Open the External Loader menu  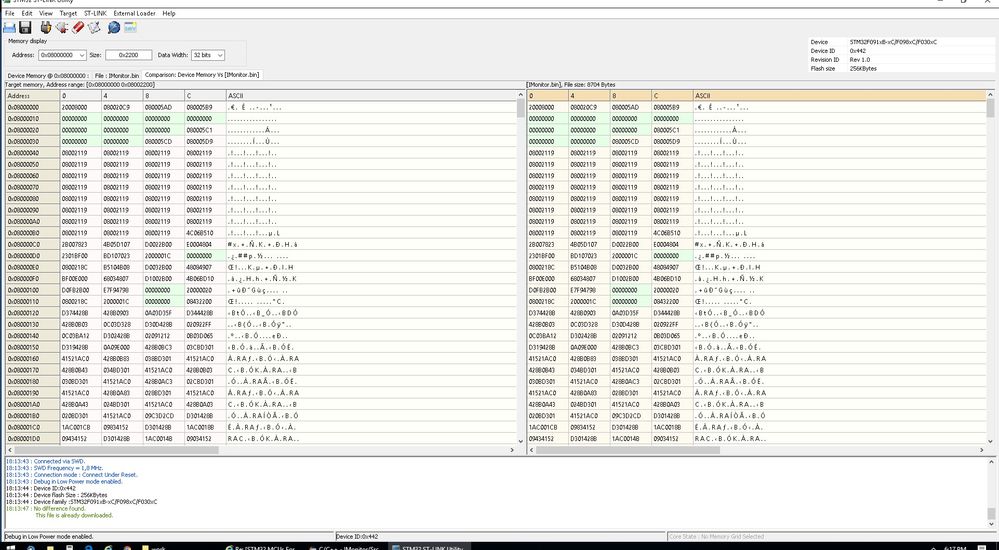pos(134,13)
